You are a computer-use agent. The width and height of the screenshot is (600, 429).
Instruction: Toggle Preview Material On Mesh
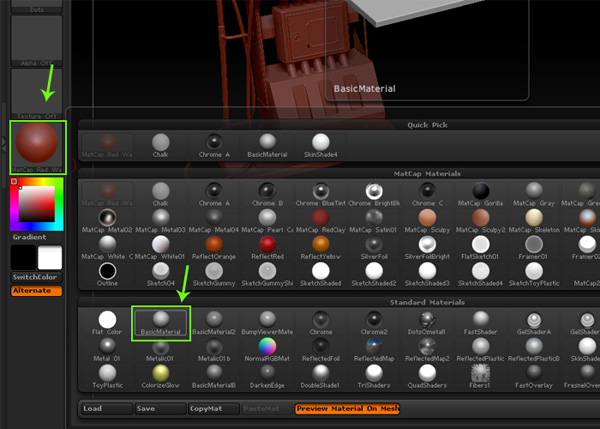347,408
